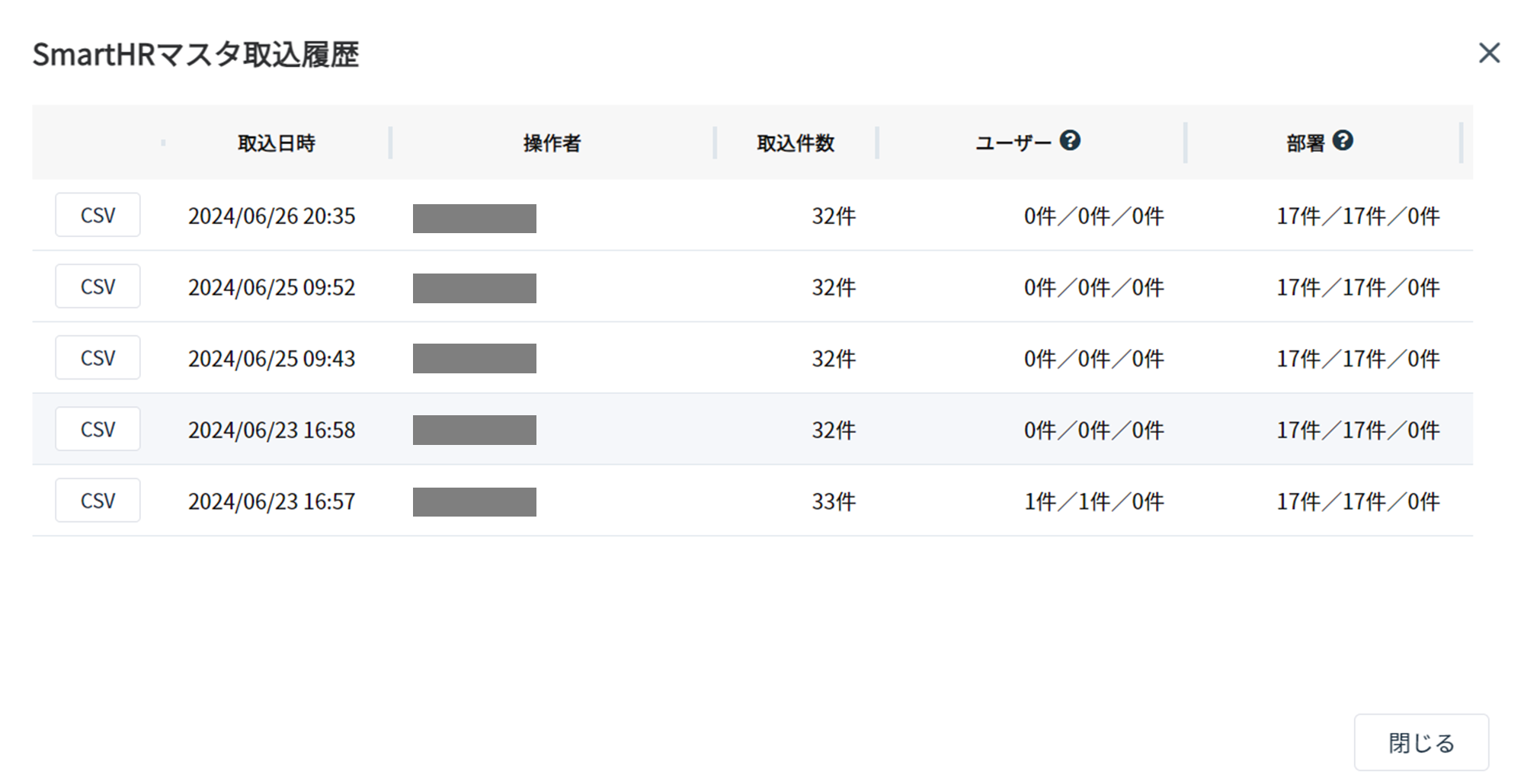1524x784 pixels.
Task: Click the 取込件数 column header
Action: [x=796, y=143]
